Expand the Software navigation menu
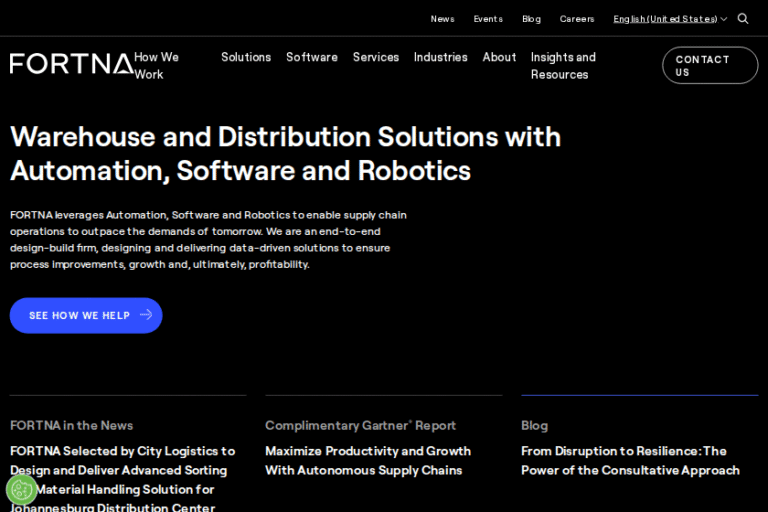 [312, 57]
